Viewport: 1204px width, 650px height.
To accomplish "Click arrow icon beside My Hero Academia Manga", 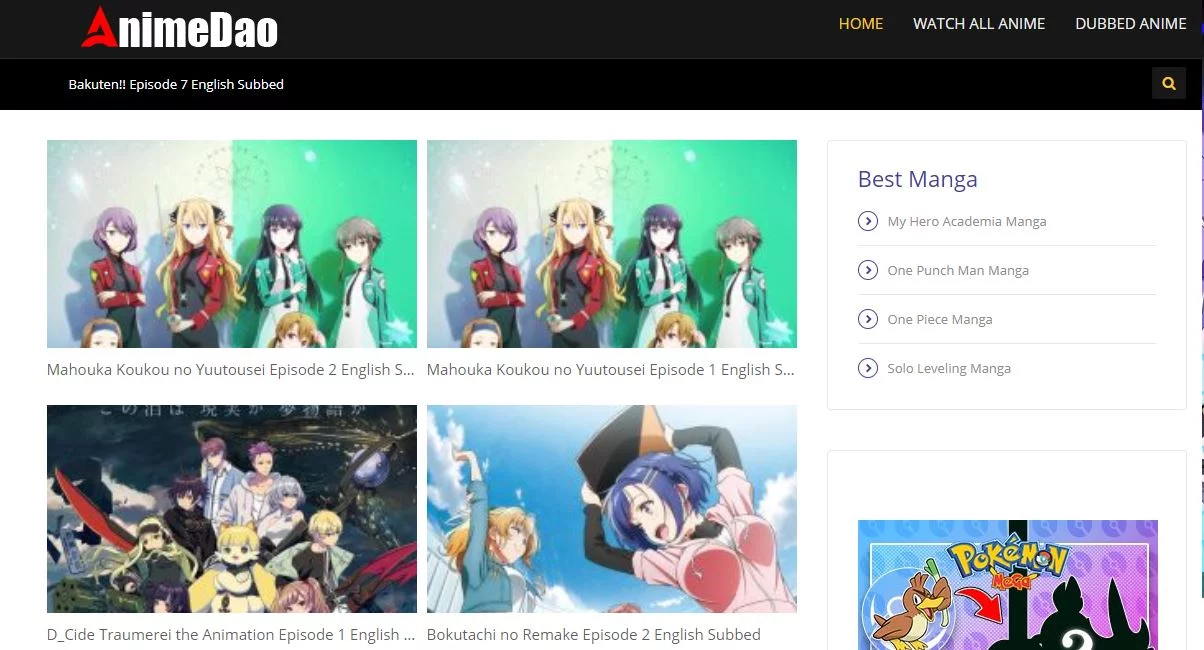I will 868,221.
